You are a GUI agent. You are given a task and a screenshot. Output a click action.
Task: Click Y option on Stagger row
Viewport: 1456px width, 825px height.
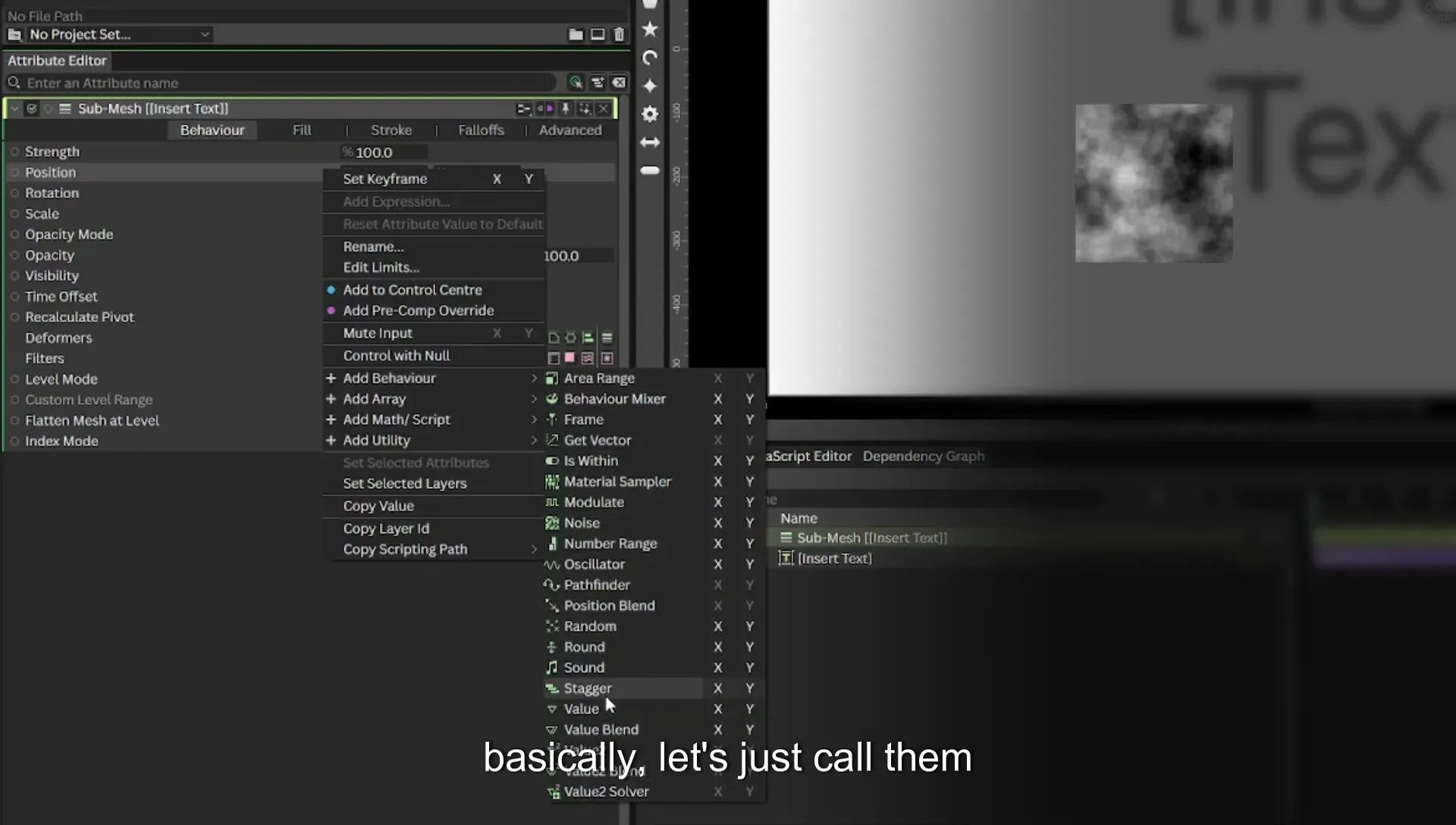[749, 688]
